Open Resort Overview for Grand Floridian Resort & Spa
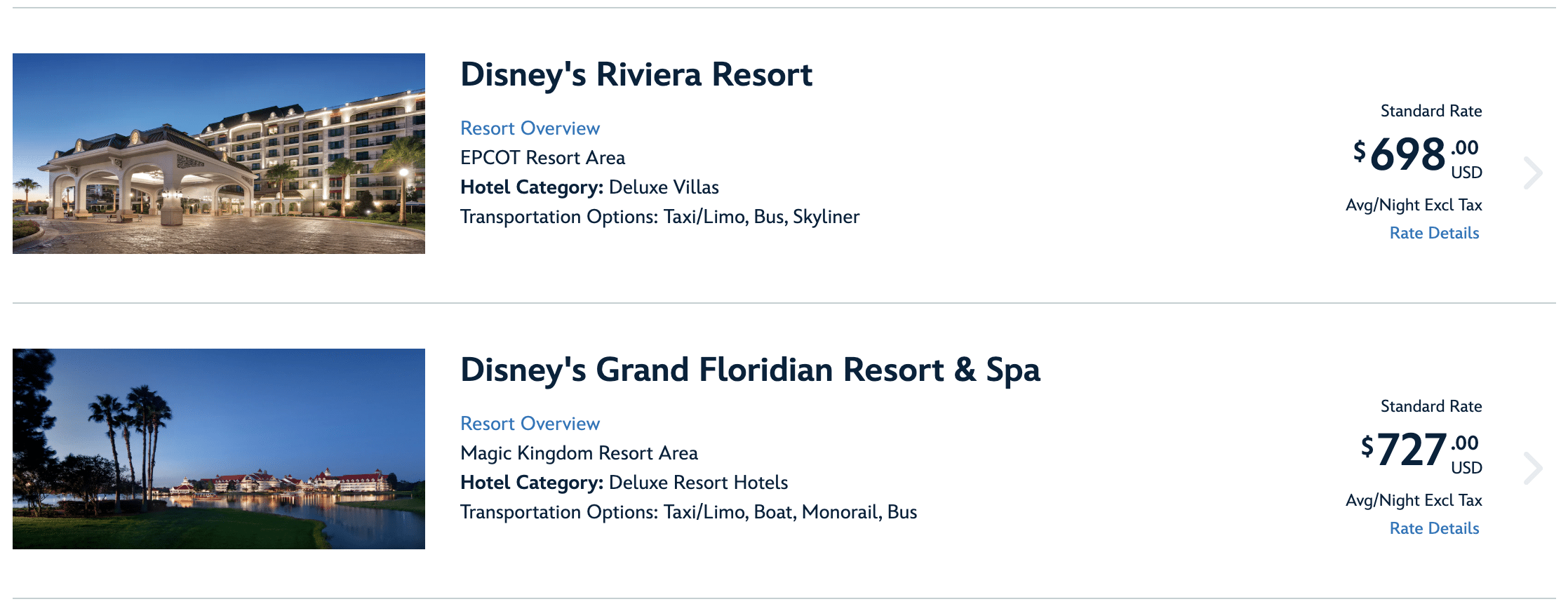Viewport: 1568px width, 604px height. point(530,424)
